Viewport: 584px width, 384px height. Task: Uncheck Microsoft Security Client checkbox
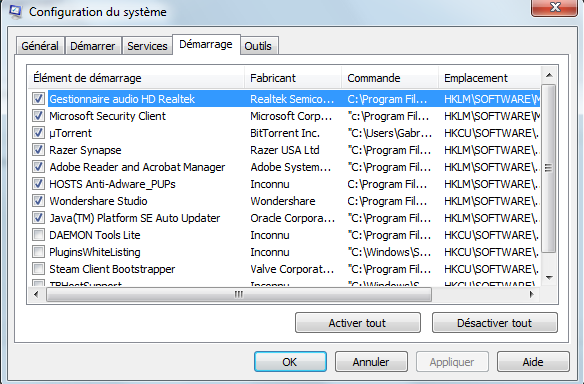coord(38,116)
